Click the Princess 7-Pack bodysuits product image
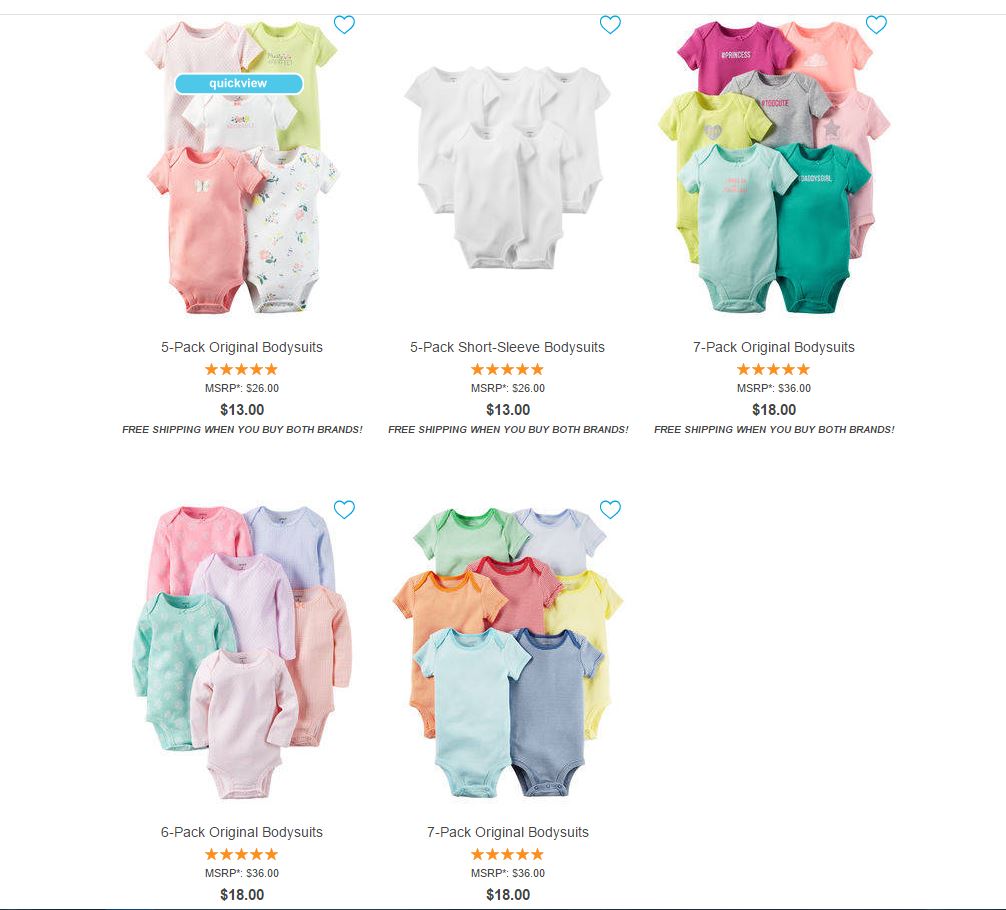 point(774,167)
